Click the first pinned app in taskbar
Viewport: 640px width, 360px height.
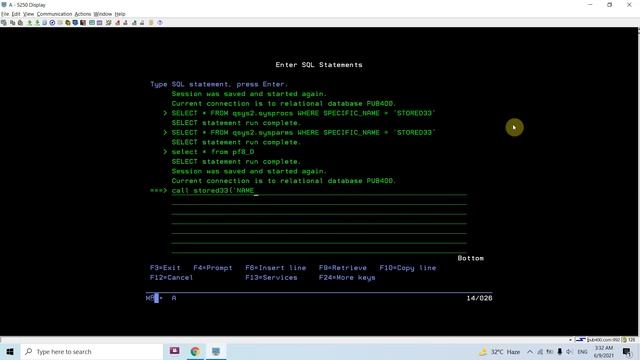point(175,351)
